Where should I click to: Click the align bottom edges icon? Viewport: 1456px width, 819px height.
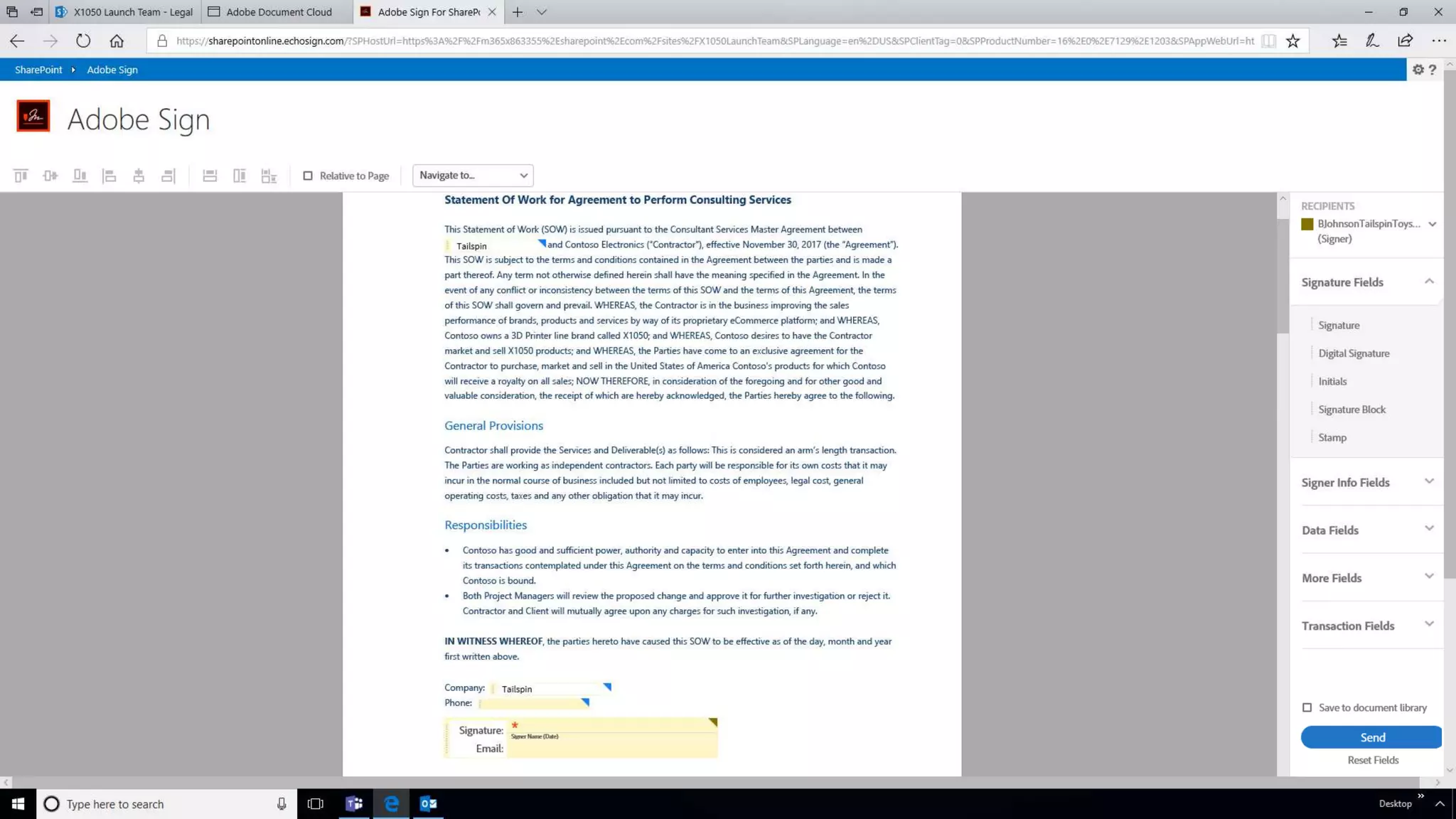click(x=80, y=176)
